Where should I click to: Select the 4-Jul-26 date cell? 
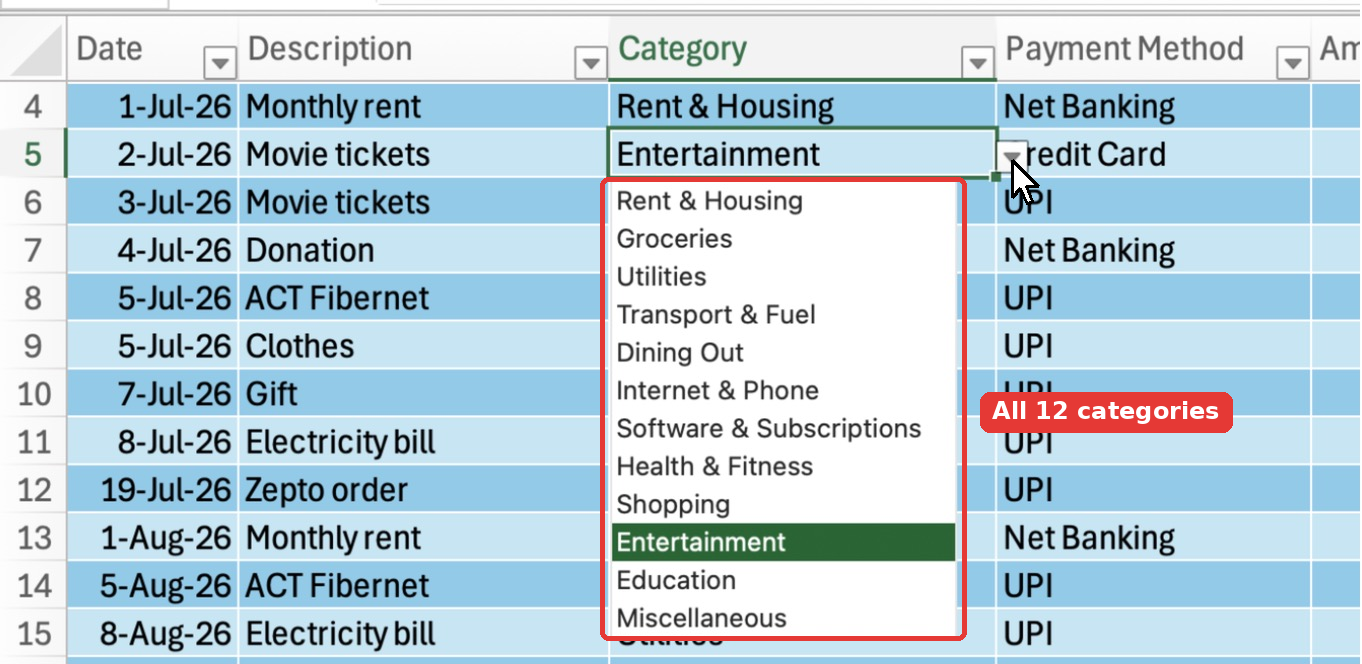pos(152,250)
